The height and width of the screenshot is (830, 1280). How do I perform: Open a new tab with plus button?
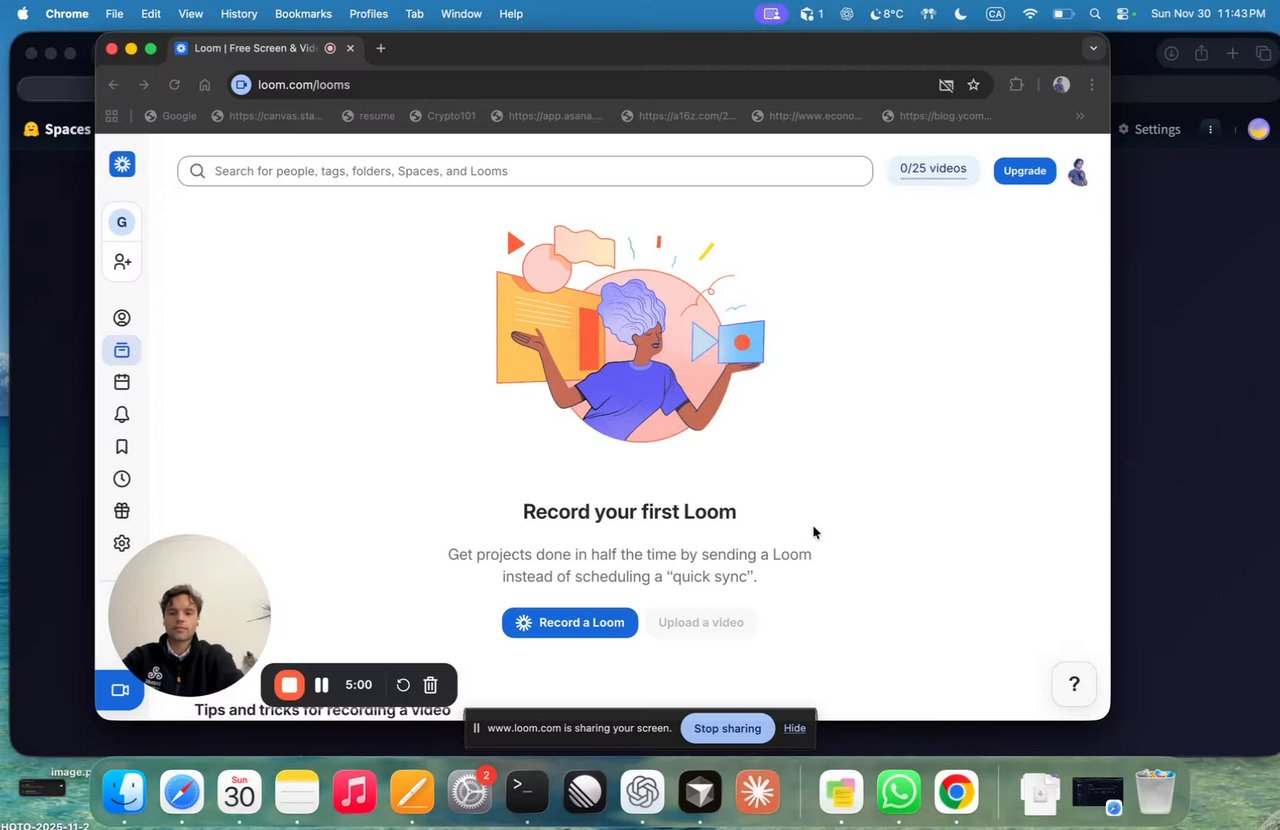click(381, 48)
